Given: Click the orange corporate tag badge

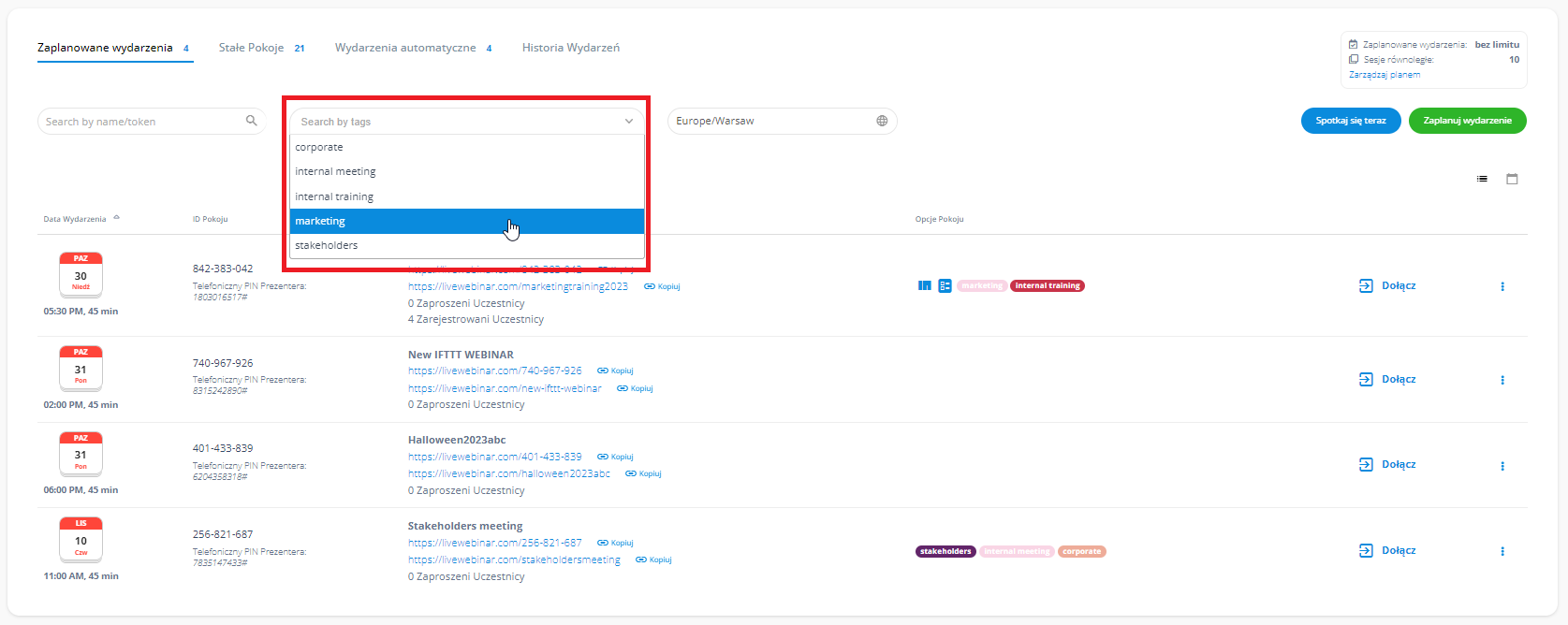Looking at the screenshot, I should tap(1081, 551).
